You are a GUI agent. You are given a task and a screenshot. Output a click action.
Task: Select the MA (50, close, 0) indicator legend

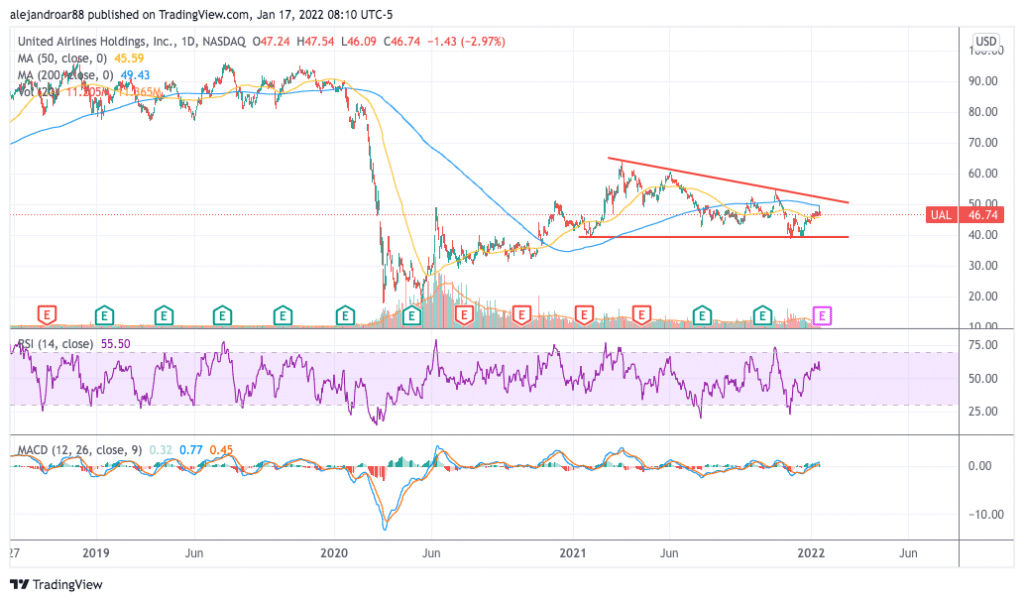coord(62,58)
